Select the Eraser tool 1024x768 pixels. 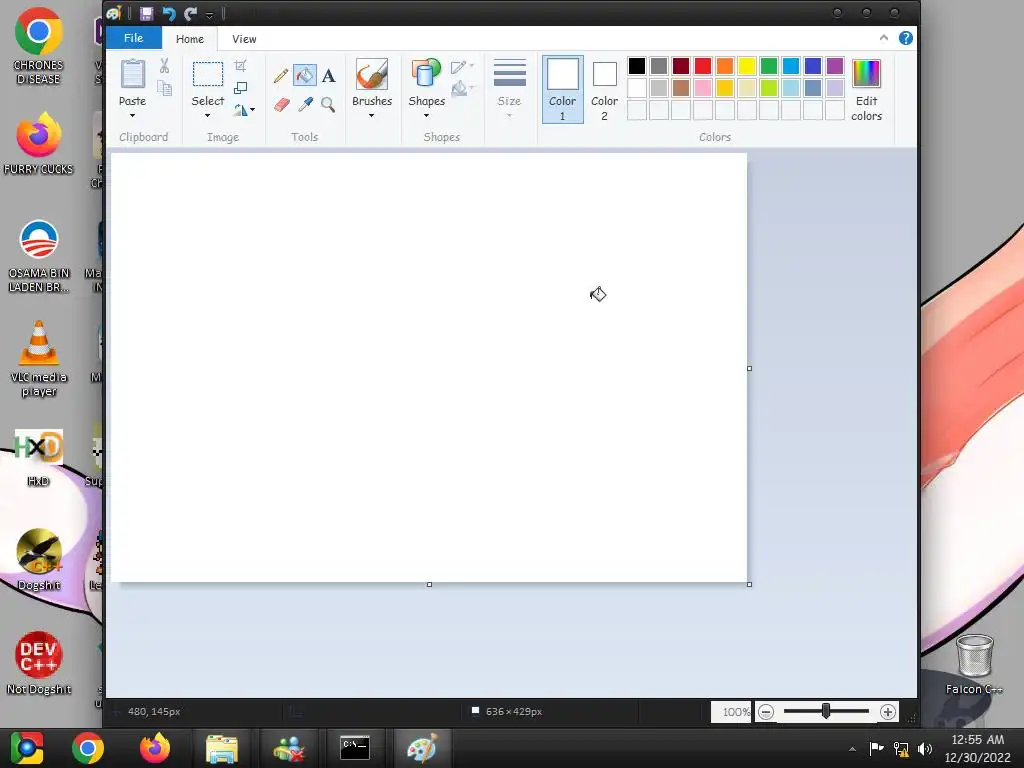coord(281,104)
